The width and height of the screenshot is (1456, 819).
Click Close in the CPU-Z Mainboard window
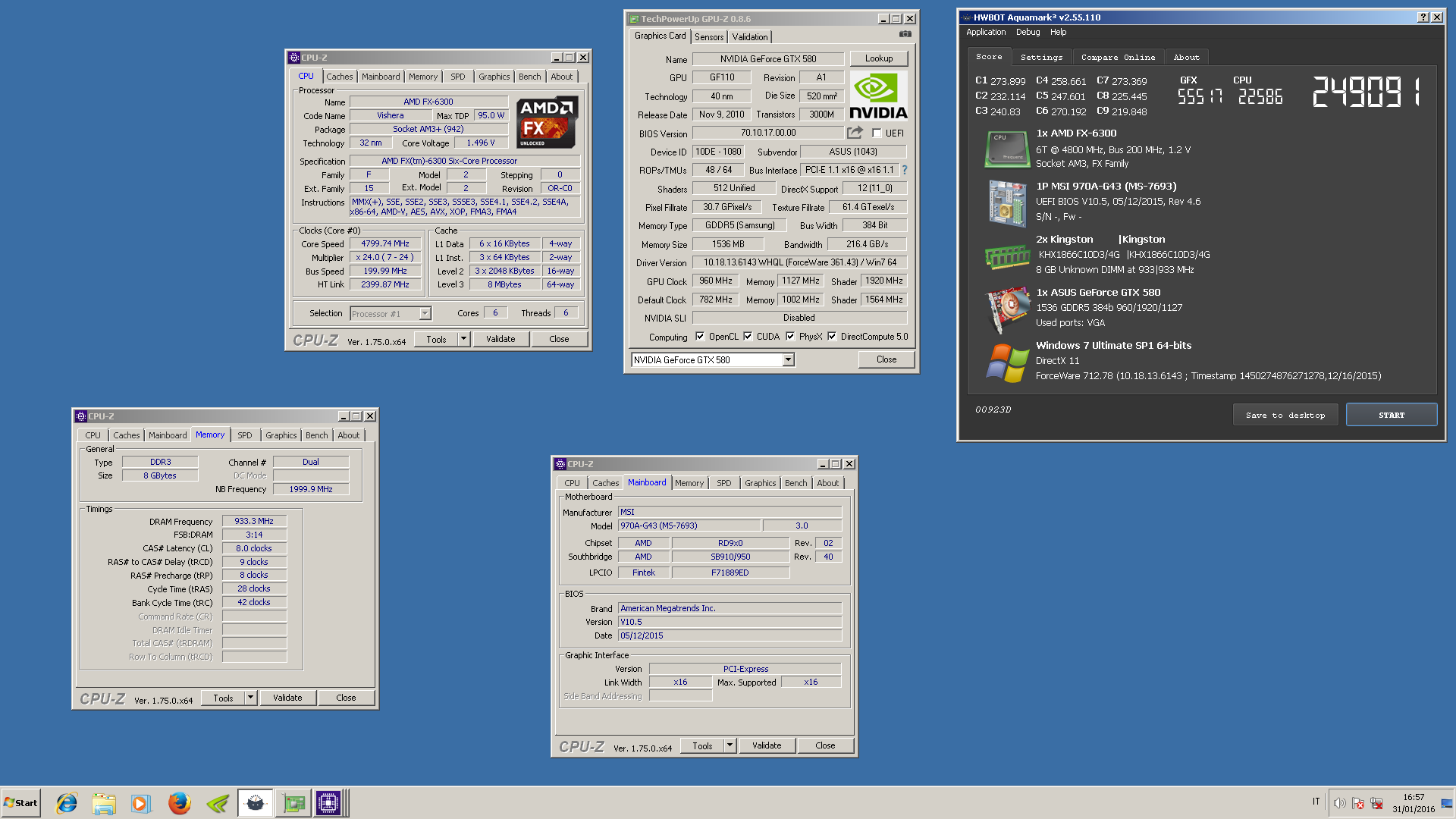tap(825, 746)
